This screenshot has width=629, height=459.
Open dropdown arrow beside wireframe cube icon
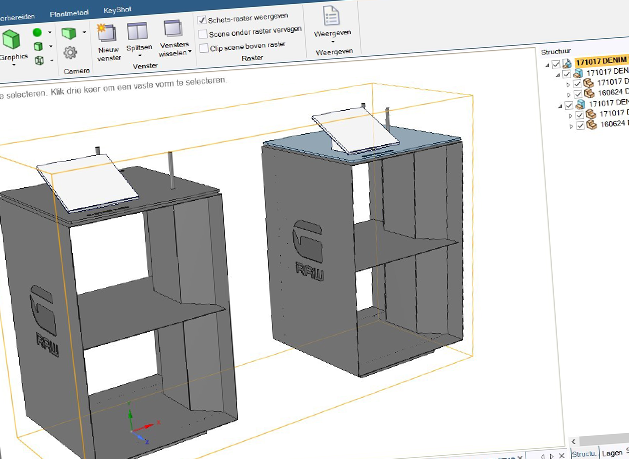coord(52,60)
